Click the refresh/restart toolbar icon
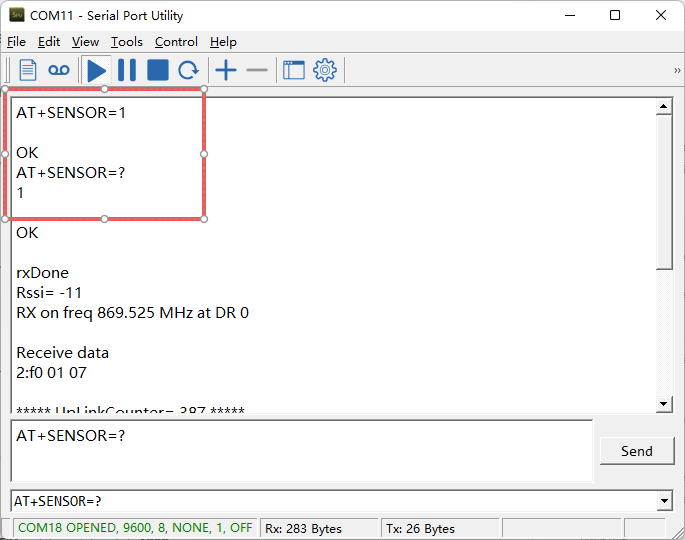 coord(188,70)
